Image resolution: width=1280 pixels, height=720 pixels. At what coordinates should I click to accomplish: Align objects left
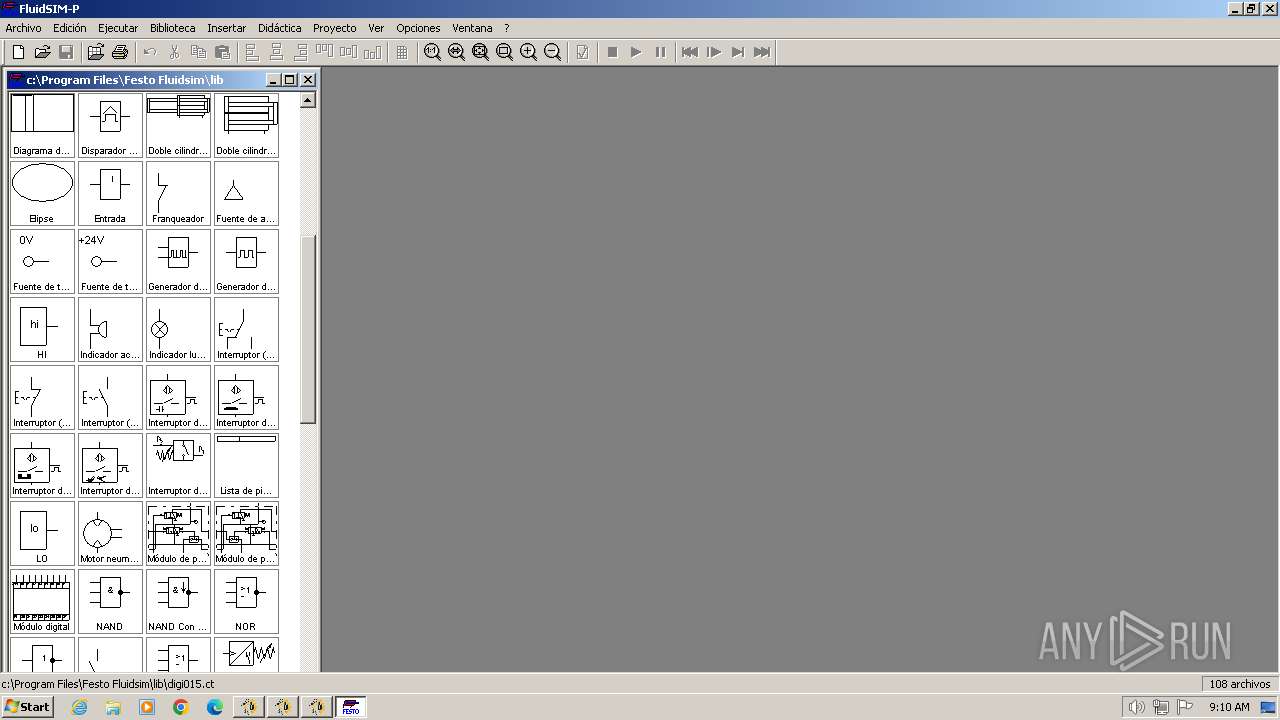click(x=252, y=52)
